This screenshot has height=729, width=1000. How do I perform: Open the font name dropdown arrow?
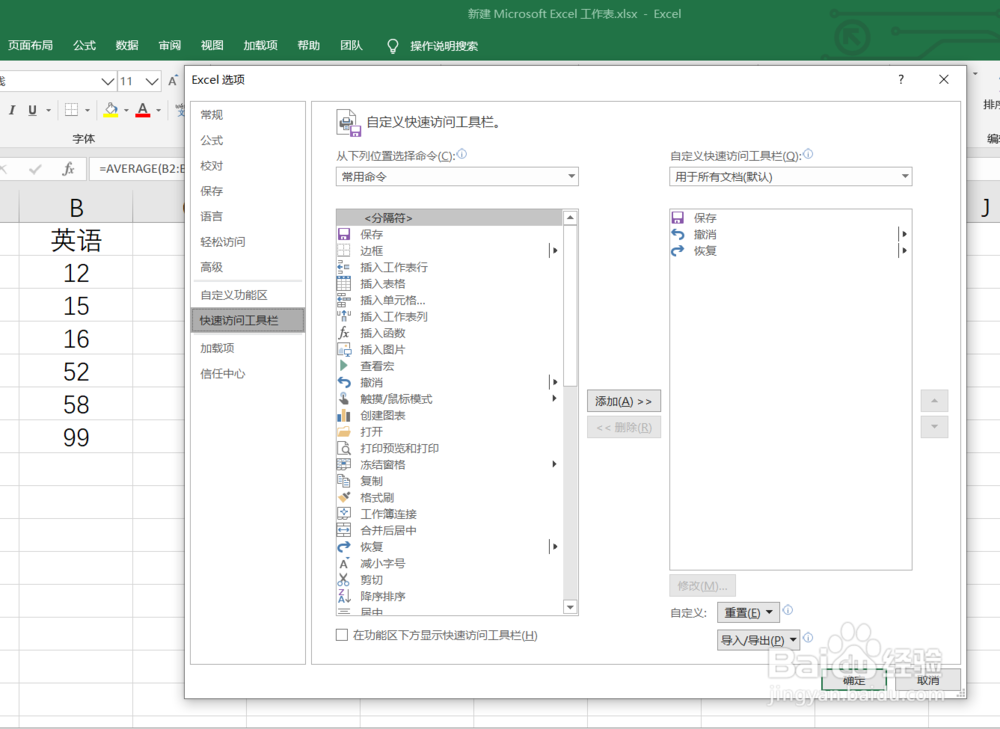[x=108, y=81]
